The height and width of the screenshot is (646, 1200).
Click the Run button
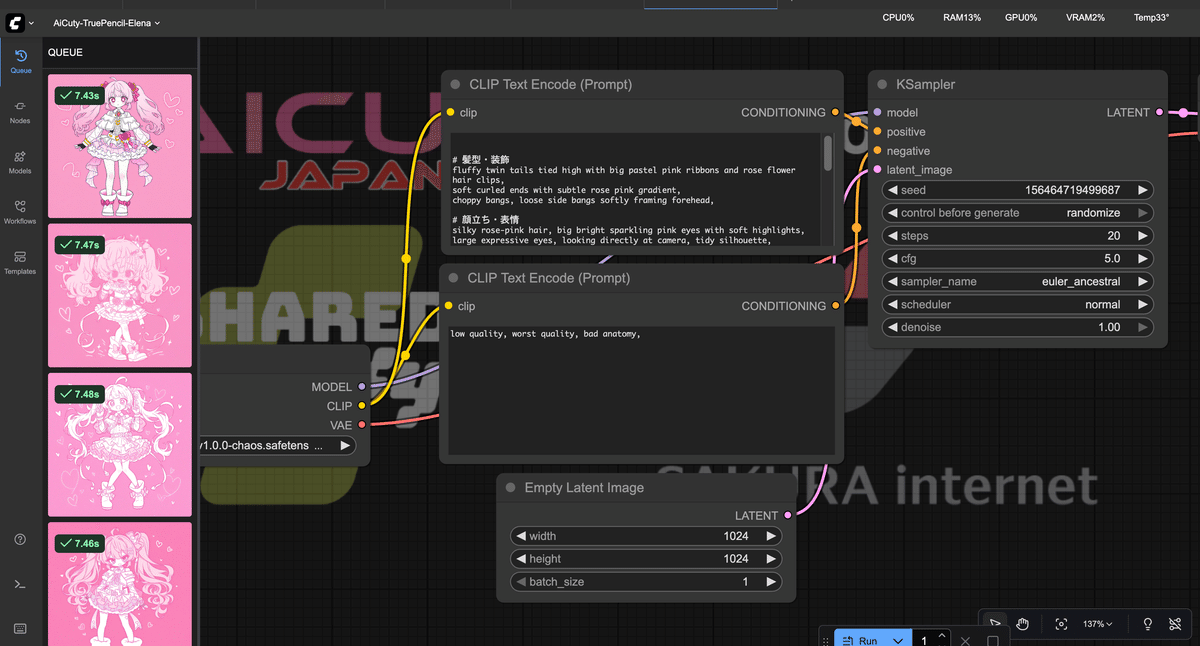tap(861, 640)
